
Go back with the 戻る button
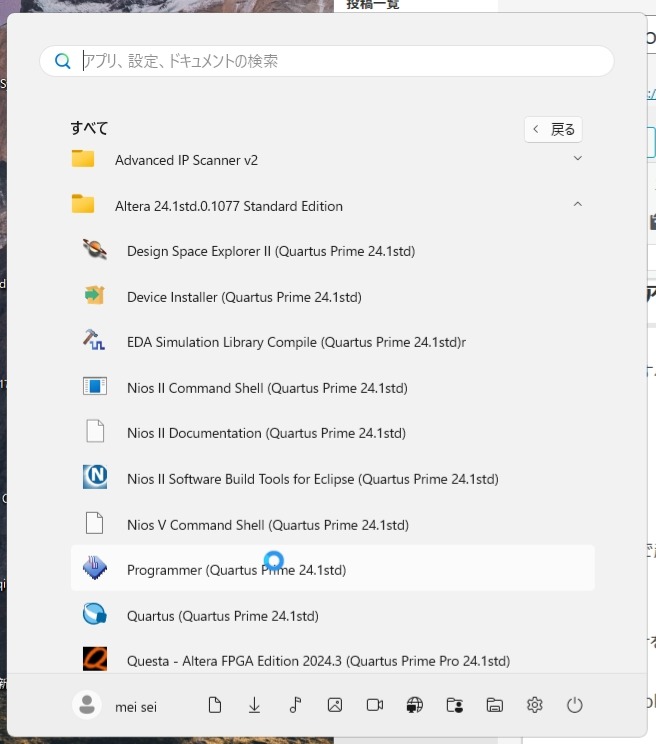coord(553,129)
